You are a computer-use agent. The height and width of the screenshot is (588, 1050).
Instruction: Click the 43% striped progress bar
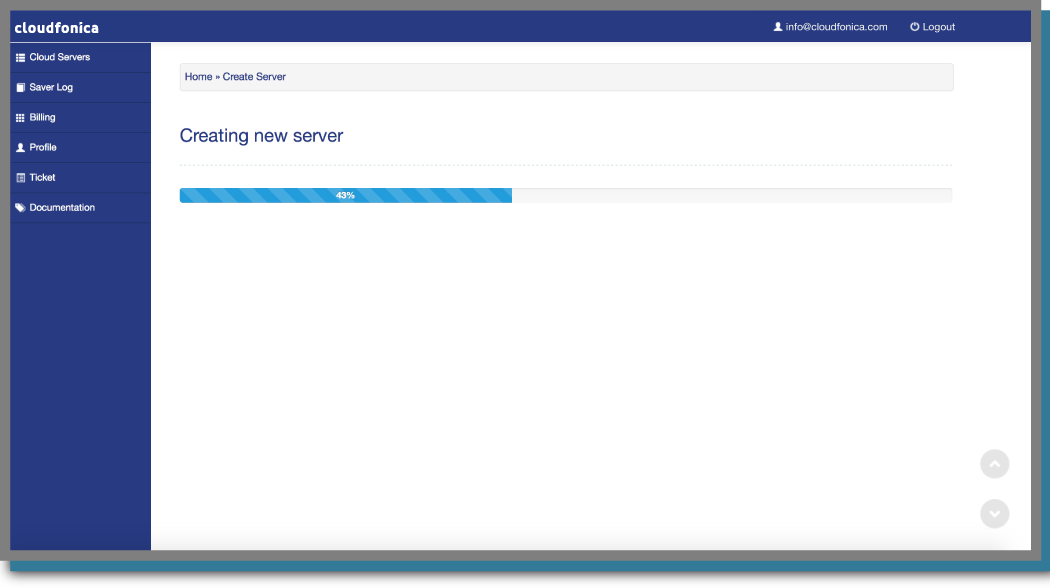[345, 196]
